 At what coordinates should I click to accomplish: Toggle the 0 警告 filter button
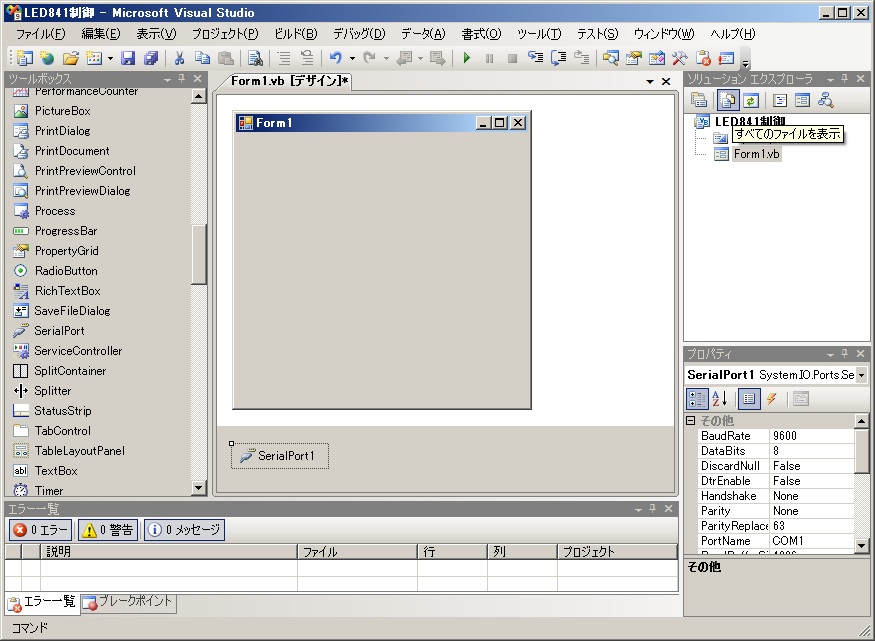(108, 530)
